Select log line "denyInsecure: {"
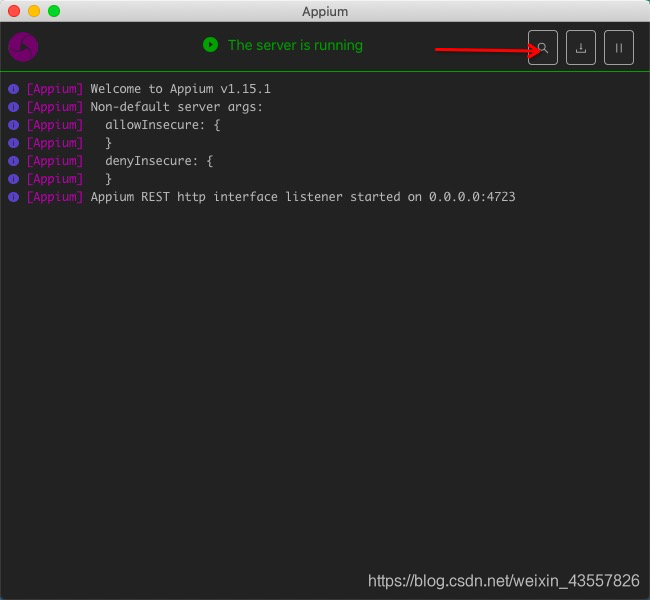 coord(159,161)
